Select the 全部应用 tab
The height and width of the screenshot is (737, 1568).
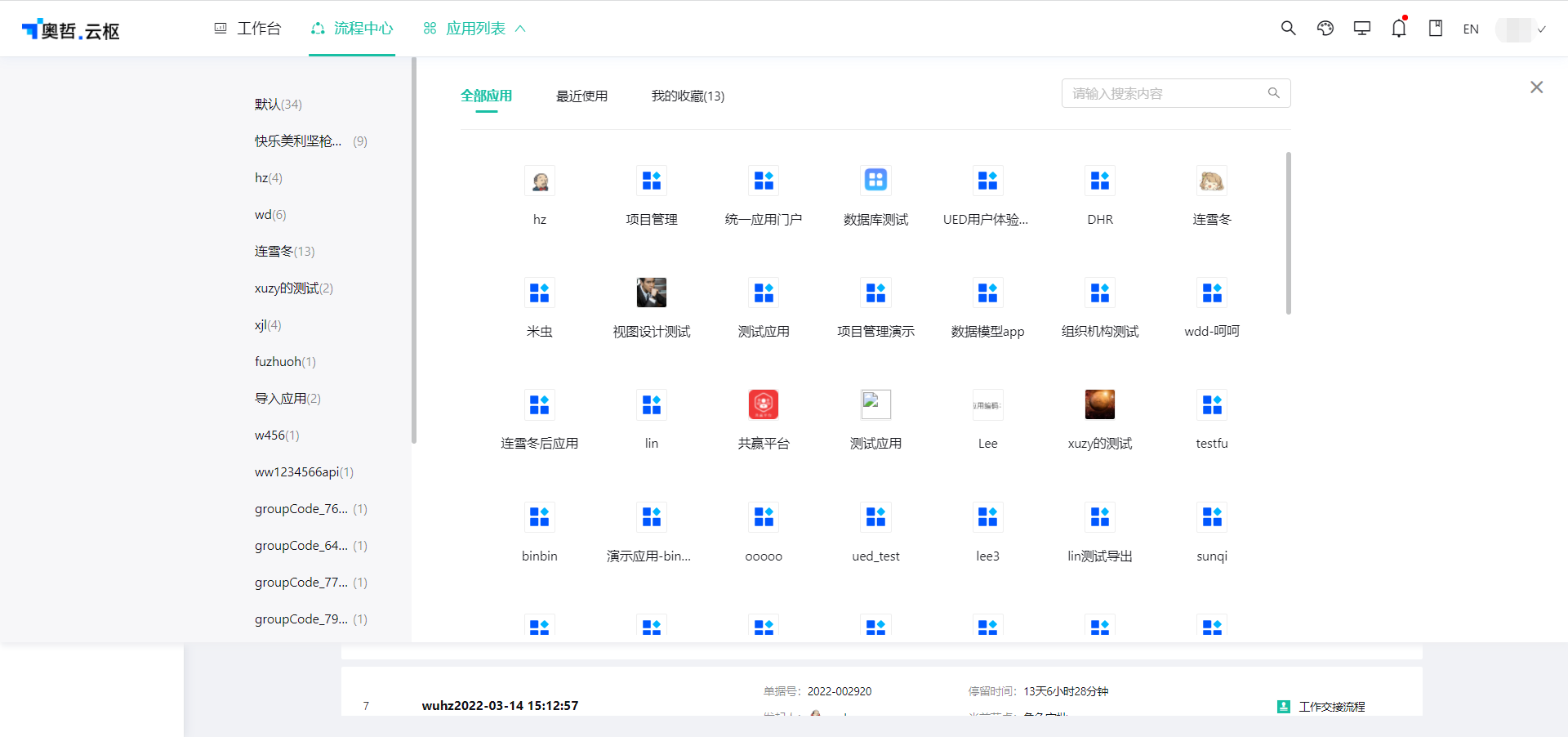tap(487, 96)
